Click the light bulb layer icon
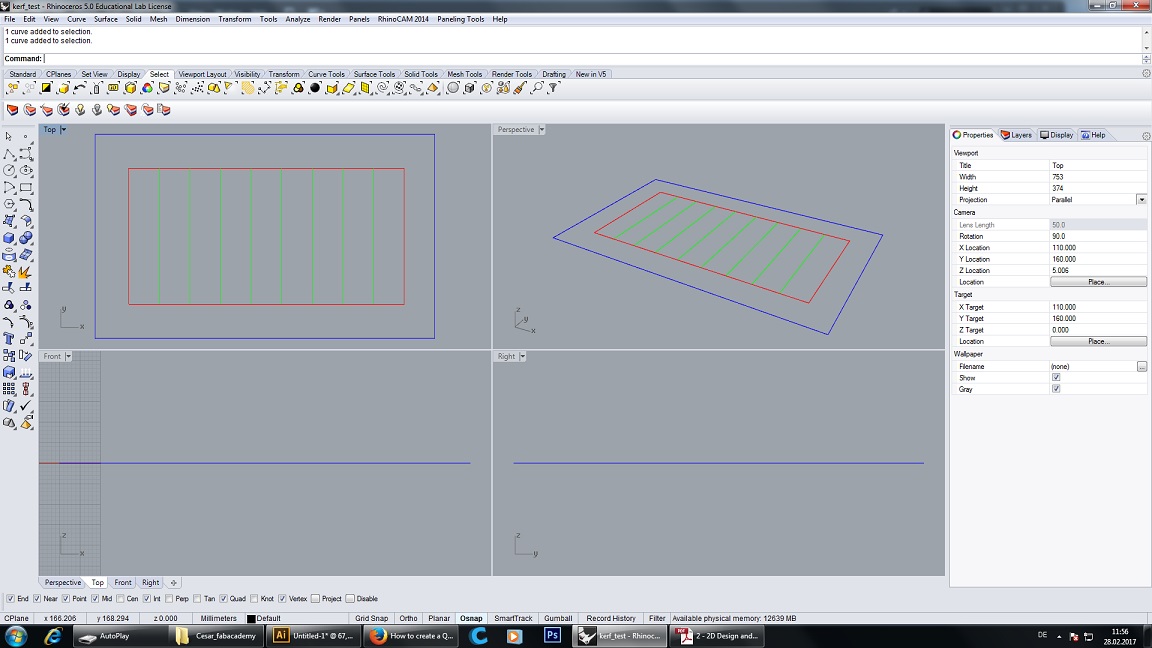The image size is (1152, 648). [x=80, y=110]
